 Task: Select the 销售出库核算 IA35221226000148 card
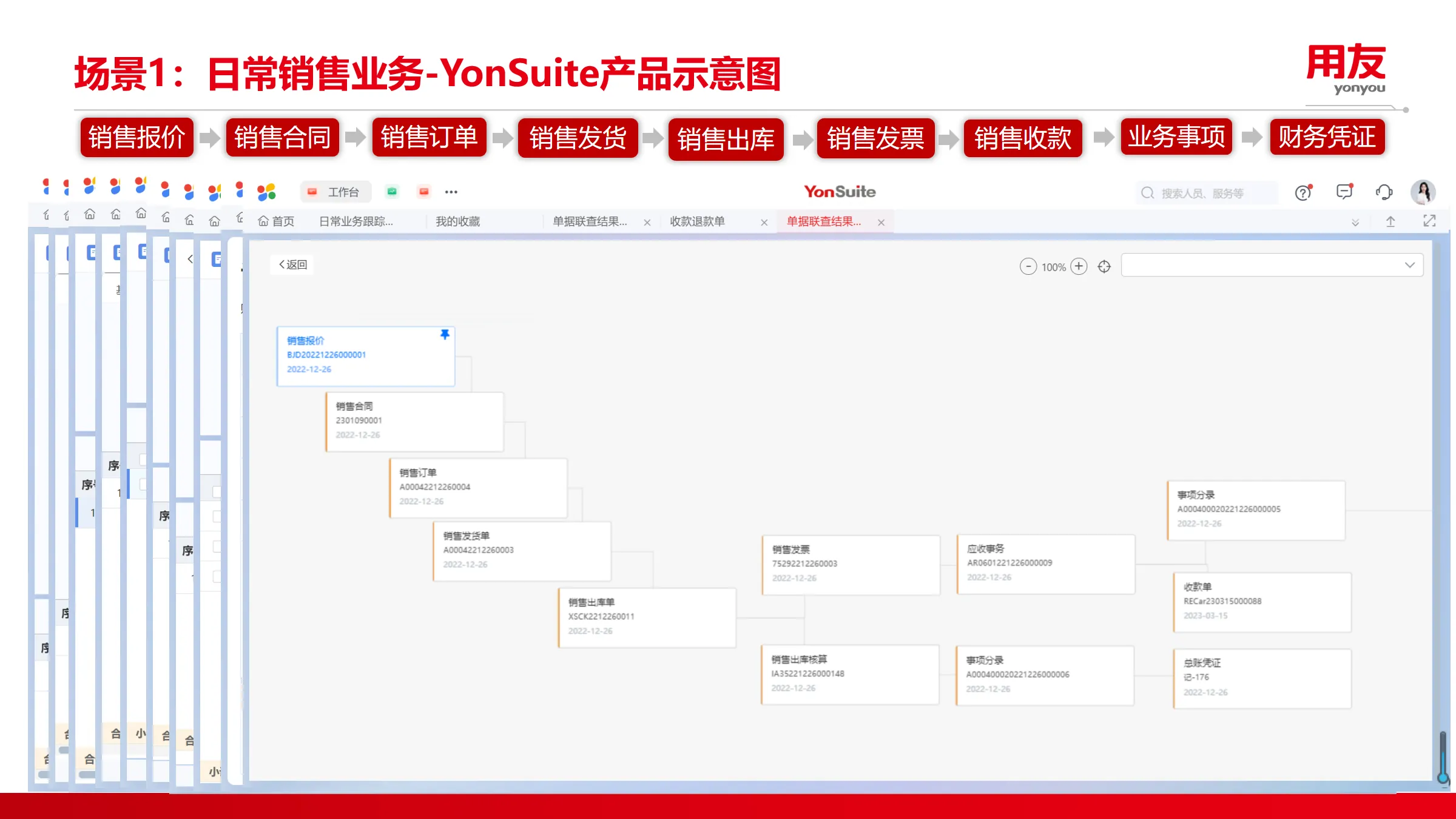[x=851, y=675]
